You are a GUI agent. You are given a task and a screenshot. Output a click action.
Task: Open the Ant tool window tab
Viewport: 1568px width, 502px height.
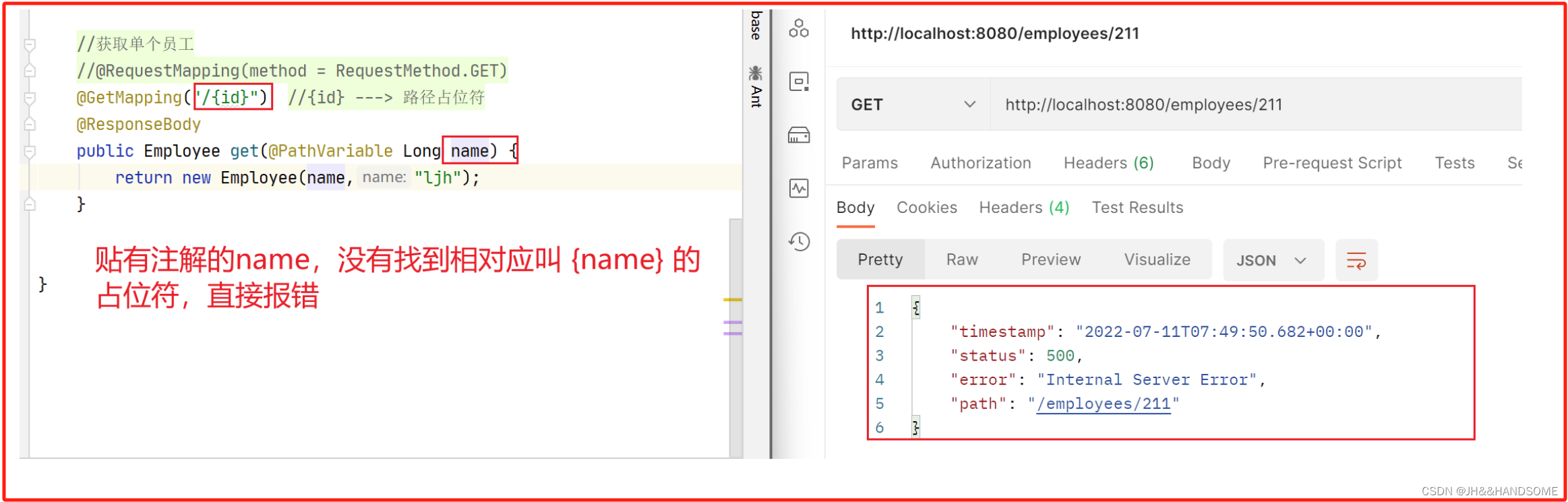(756, 87)
